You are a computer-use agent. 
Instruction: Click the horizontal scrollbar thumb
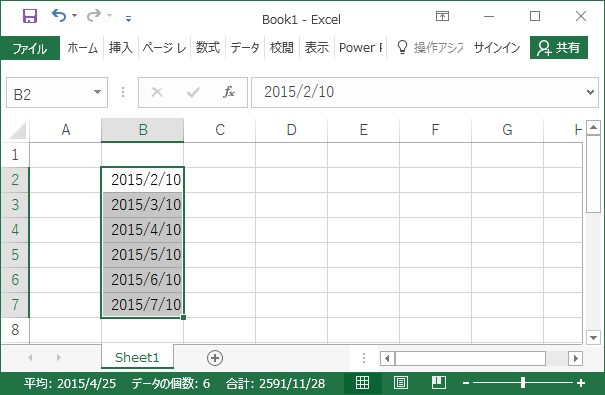[x=470, y=359]
